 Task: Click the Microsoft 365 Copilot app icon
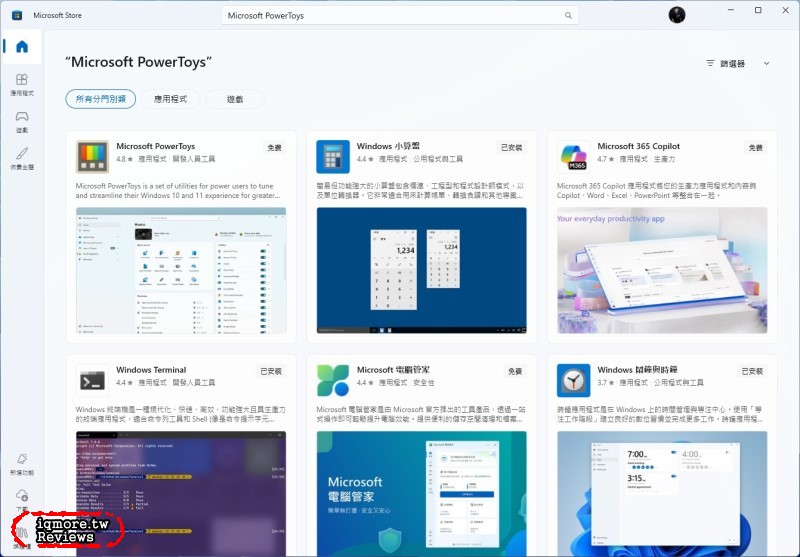click(573, 157)
